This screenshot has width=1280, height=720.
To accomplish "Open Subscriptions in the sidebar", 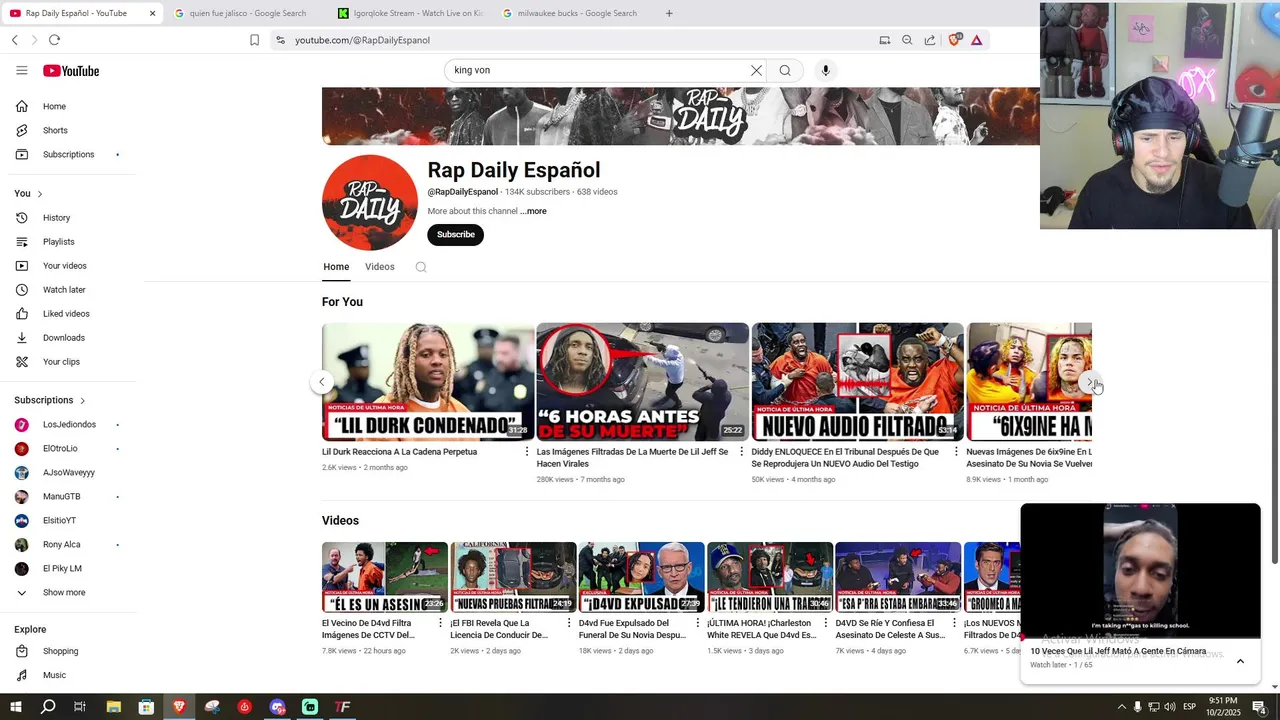I will pos(70,154).
